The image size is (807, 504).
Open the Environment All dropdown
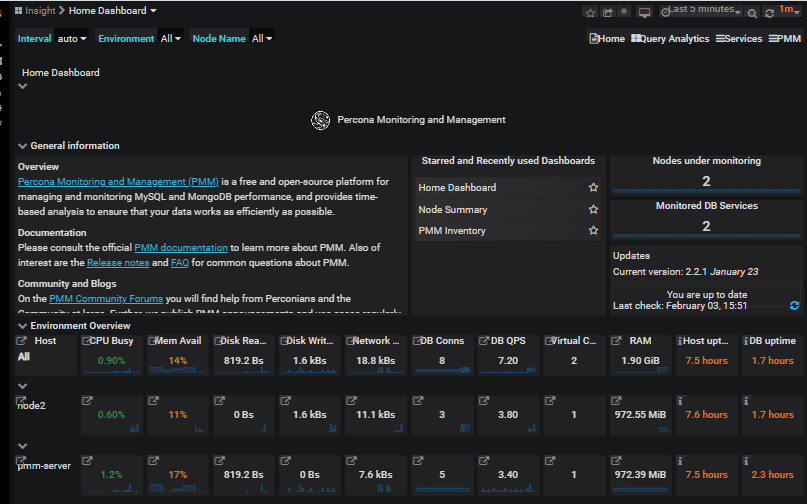click(x=171, y=39)
